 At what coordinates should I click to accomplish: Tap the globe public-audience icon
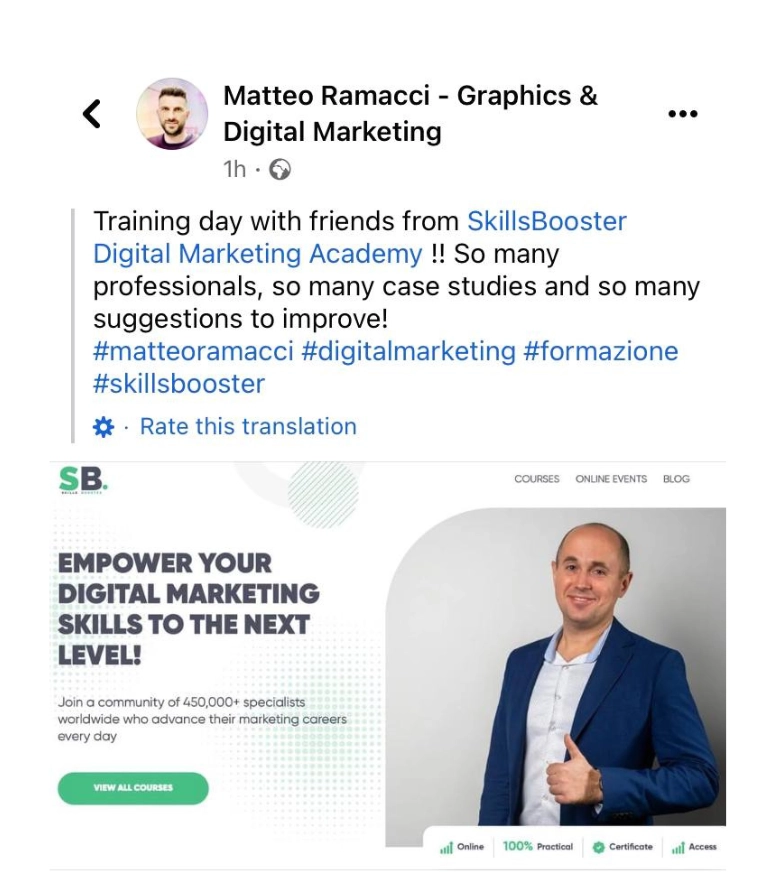(280, 170)
